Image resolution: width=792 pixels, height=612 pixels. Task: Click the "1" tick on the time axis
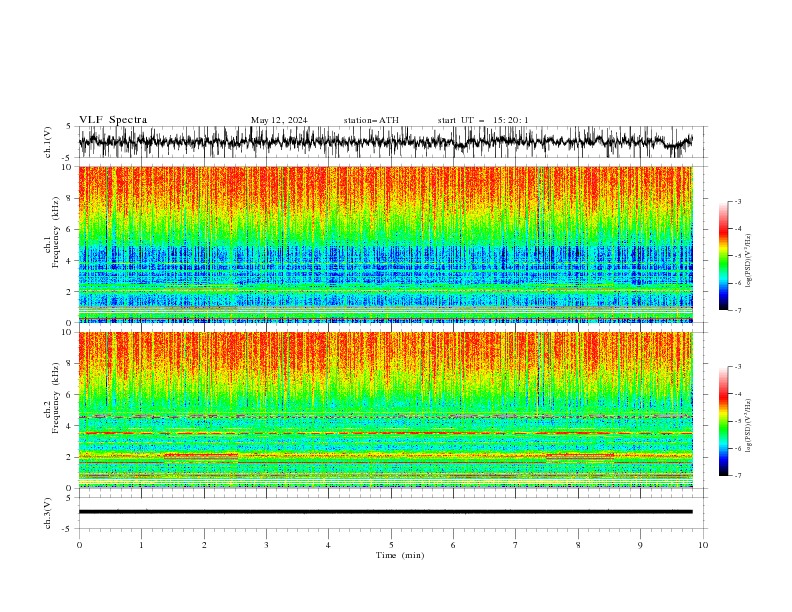click(x=141, y=545)
